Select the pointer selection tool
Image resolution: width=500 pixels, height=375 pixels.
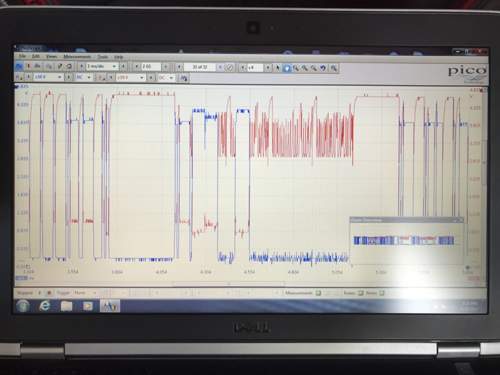tap(277, 68)
